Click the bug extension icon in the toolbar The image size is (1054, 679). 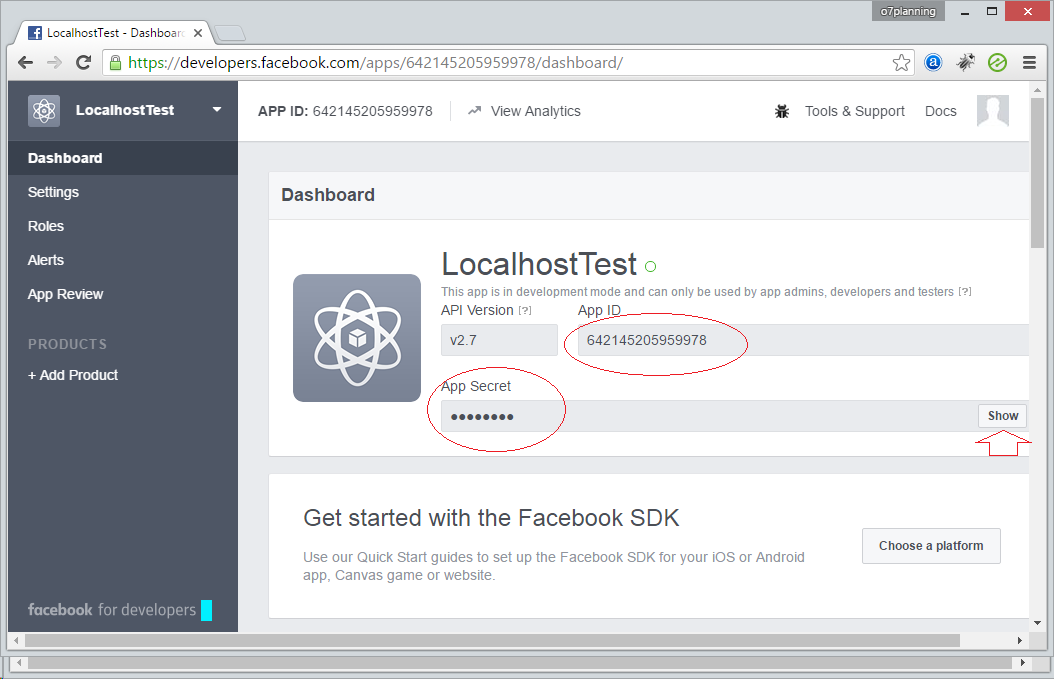(x=966, y=63)
